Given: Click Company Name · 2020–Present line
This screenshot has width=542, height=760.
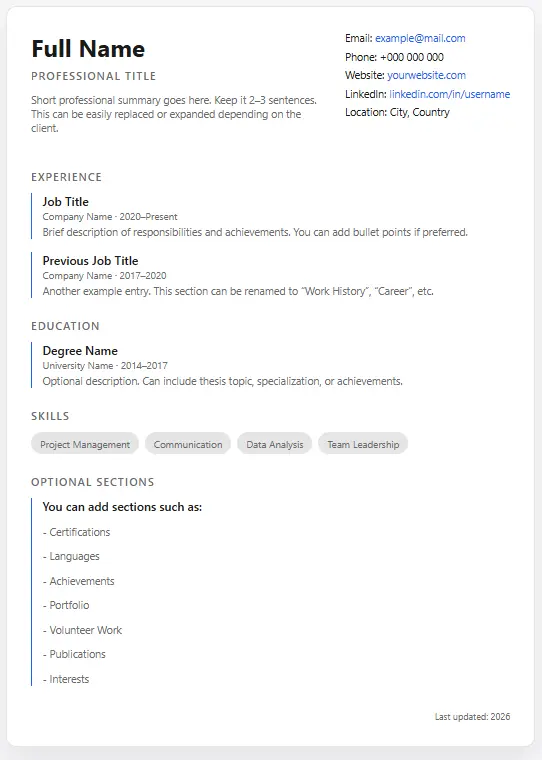Looking at the screenshot, I should click(110, 217).
